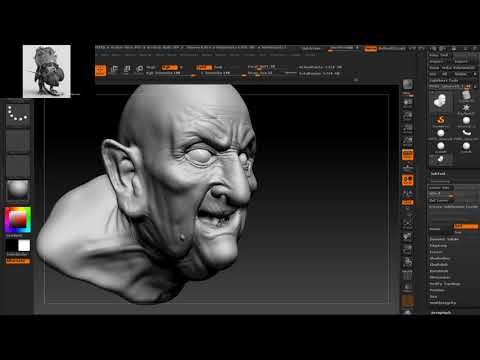Toggle the orange Rgb channel button
Screen dimensions: 480x360
coord(169,67)
